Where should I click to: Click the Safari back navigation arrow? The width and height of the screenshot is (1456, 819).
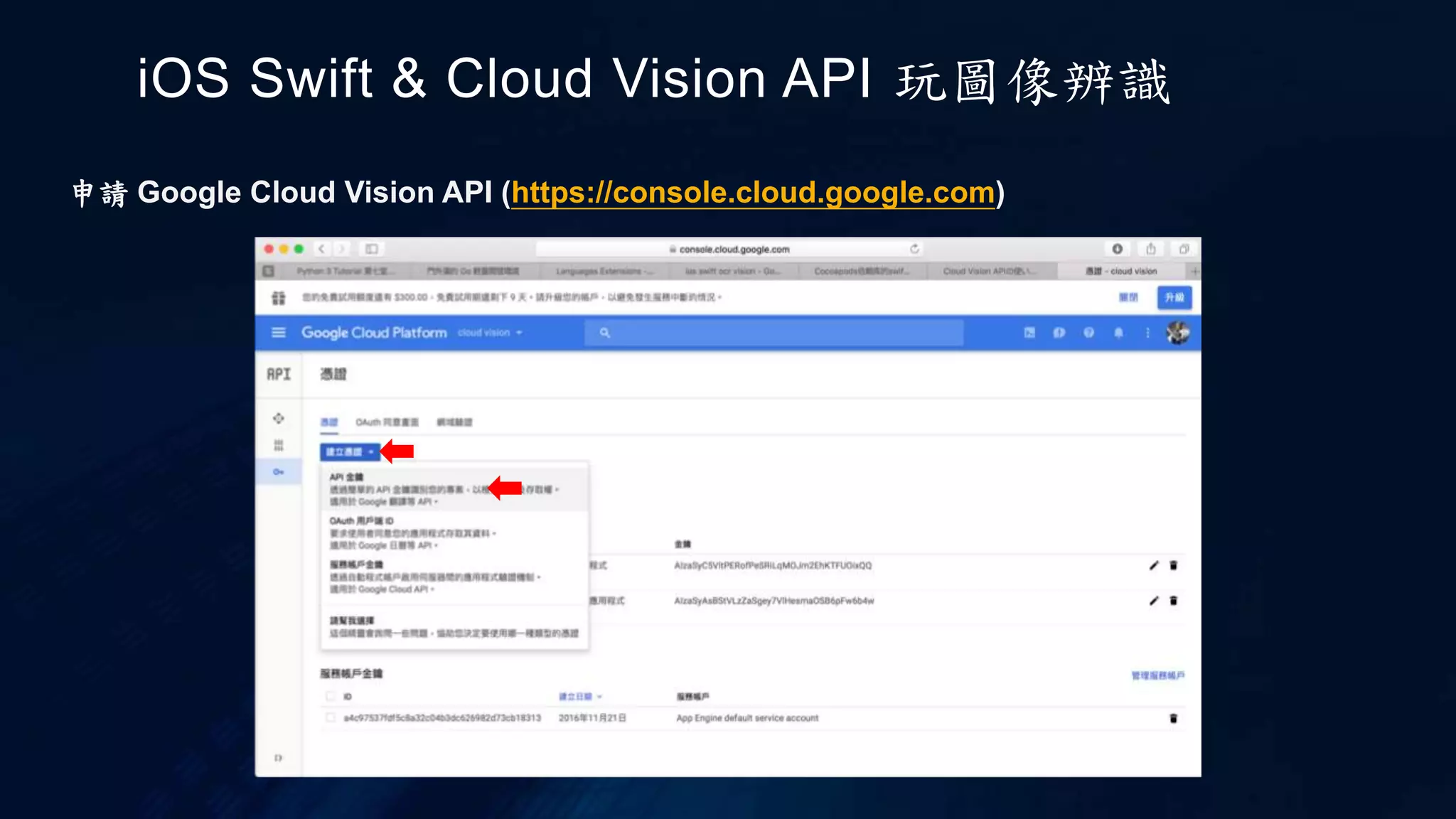click(322, 249)
